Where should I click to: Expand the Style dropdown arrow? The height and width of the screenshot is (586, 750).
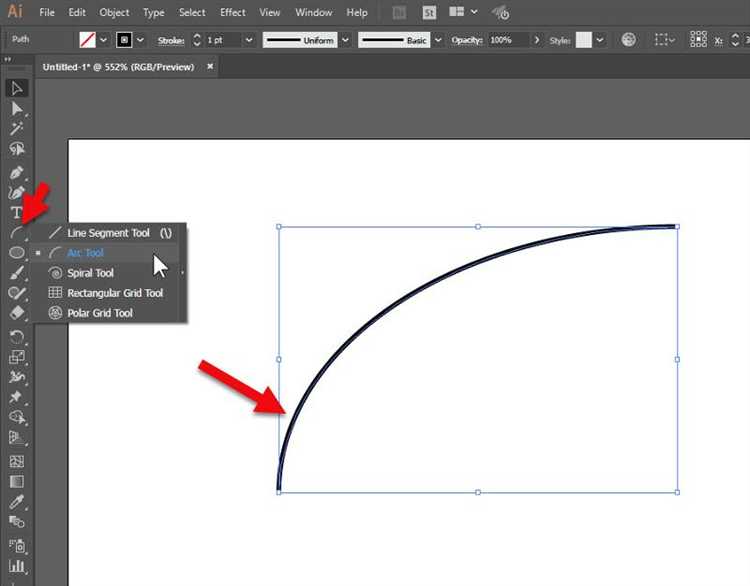[x=599, y=40]
